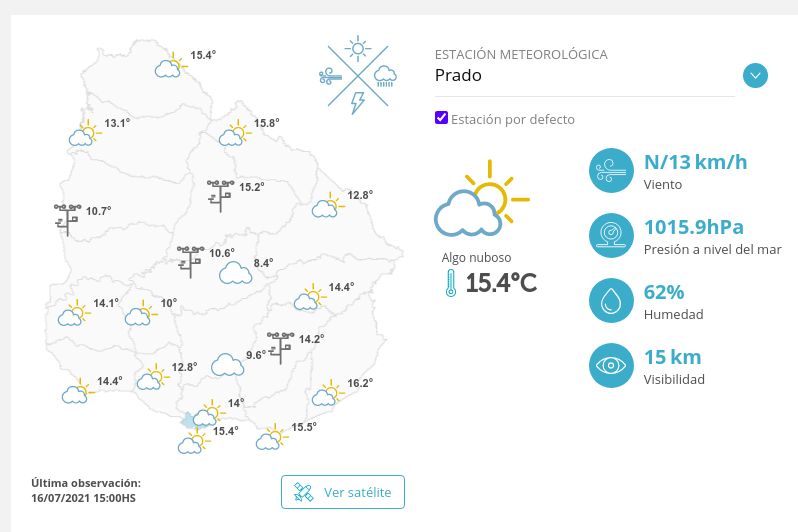
Task: Click the humidity droplet icon
Action: [x=611, y=301]
